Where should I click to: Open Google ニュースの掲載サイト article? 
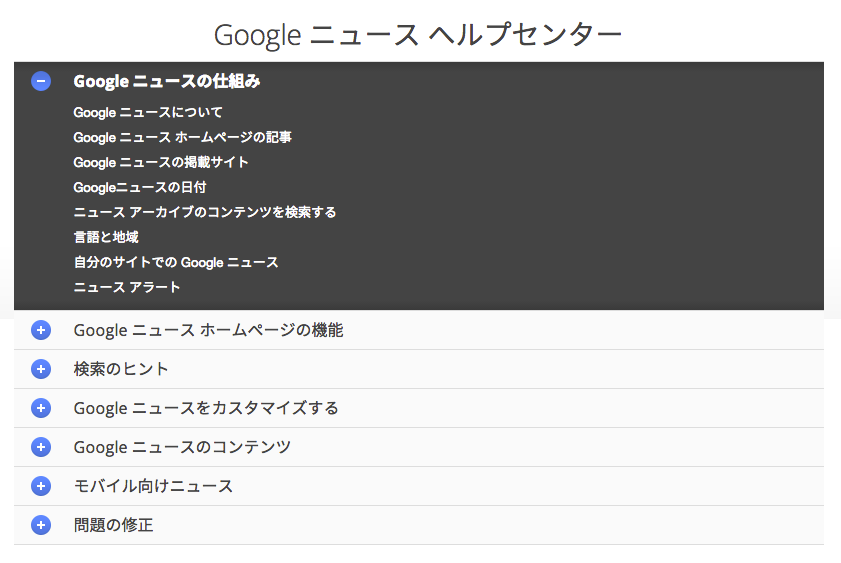click(161, 162)
